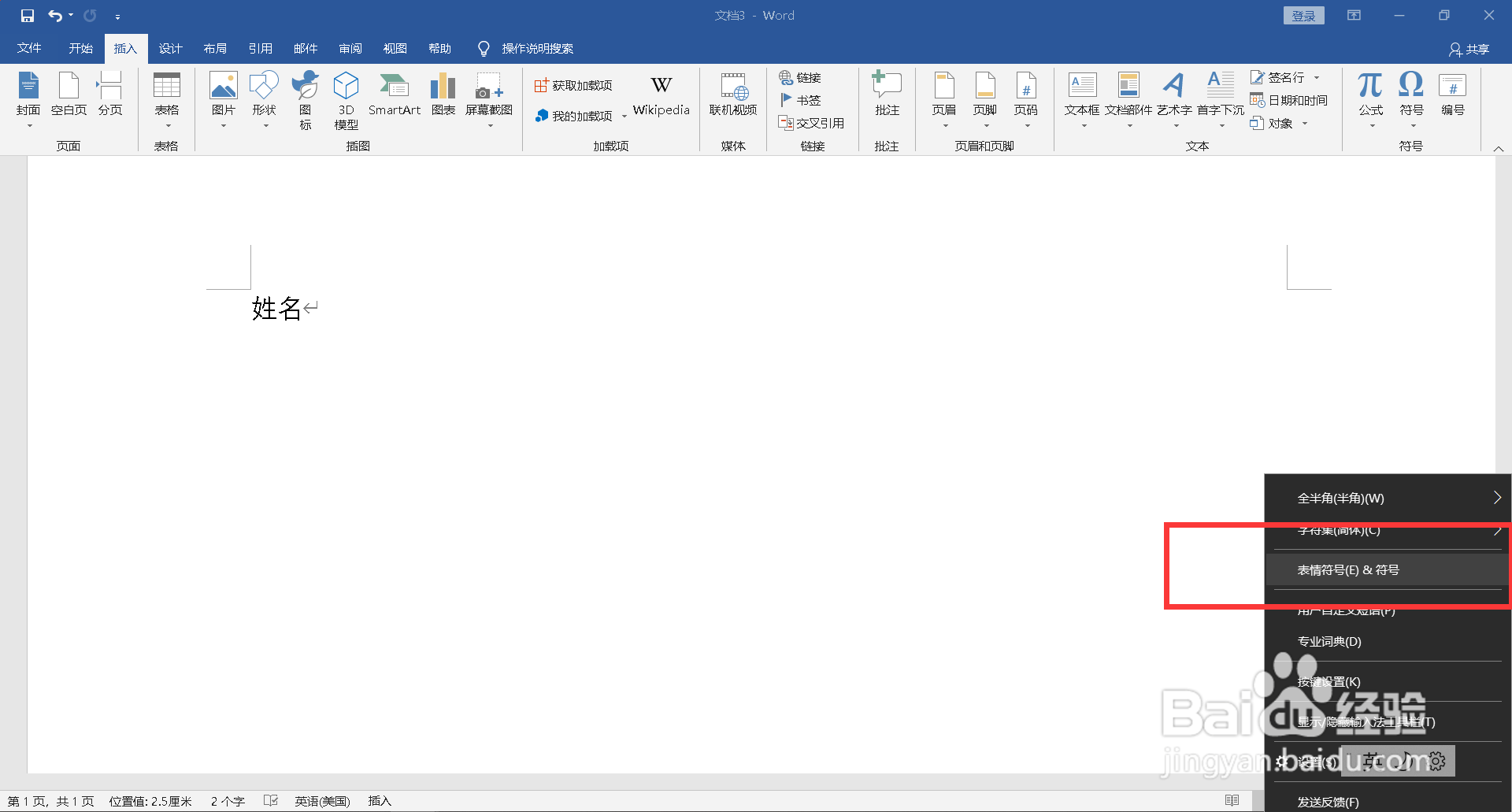Expand Signature Line (签名行) dropdown arrow

(x=1317, y=77)
